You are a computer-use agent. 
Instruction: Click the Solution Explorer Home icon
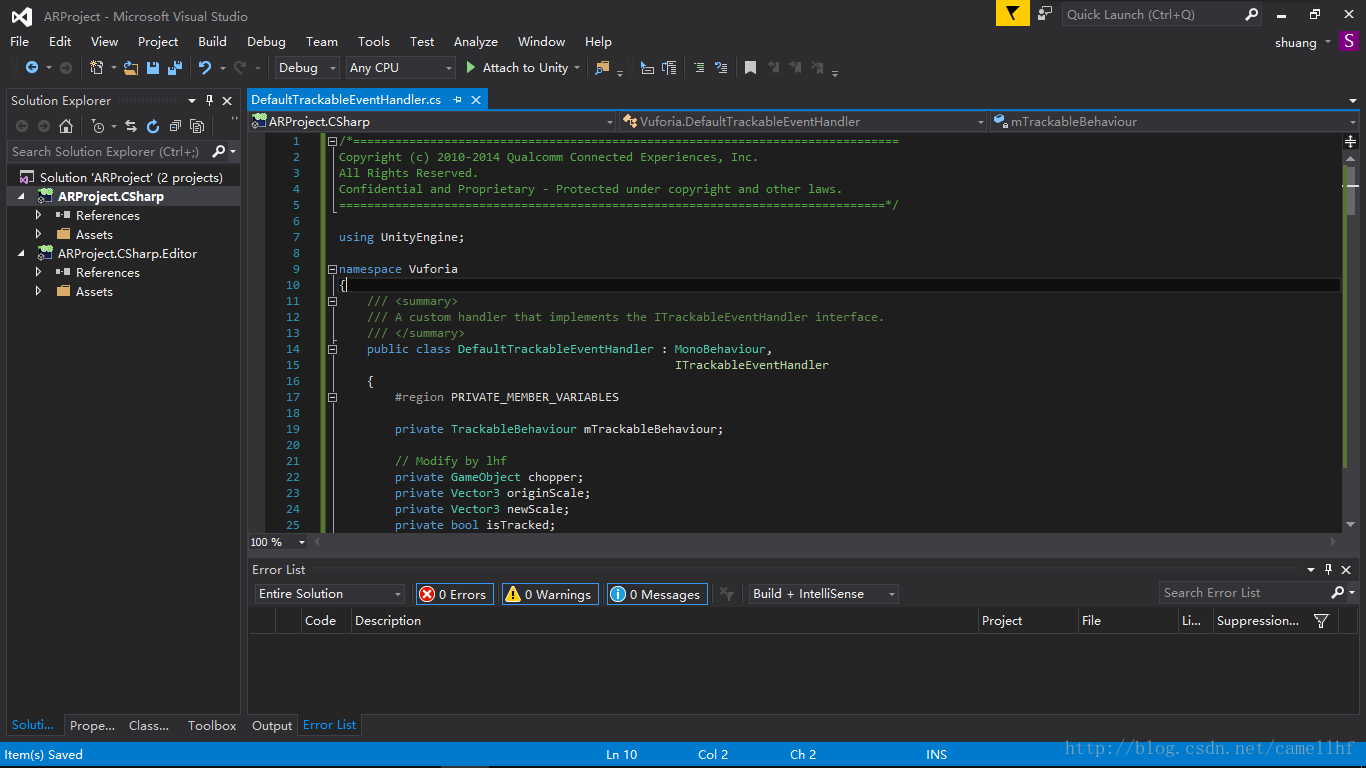pyautogui.click(x=66, y=126)
